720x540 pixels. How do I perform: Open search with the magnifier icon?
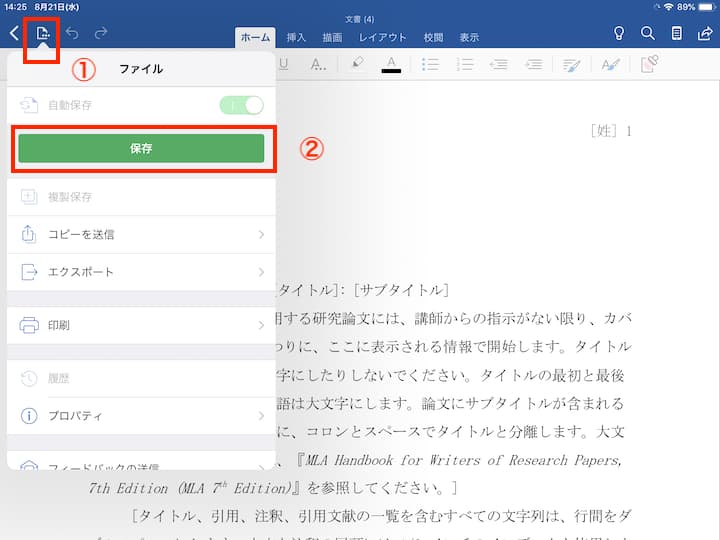(647, 33)
